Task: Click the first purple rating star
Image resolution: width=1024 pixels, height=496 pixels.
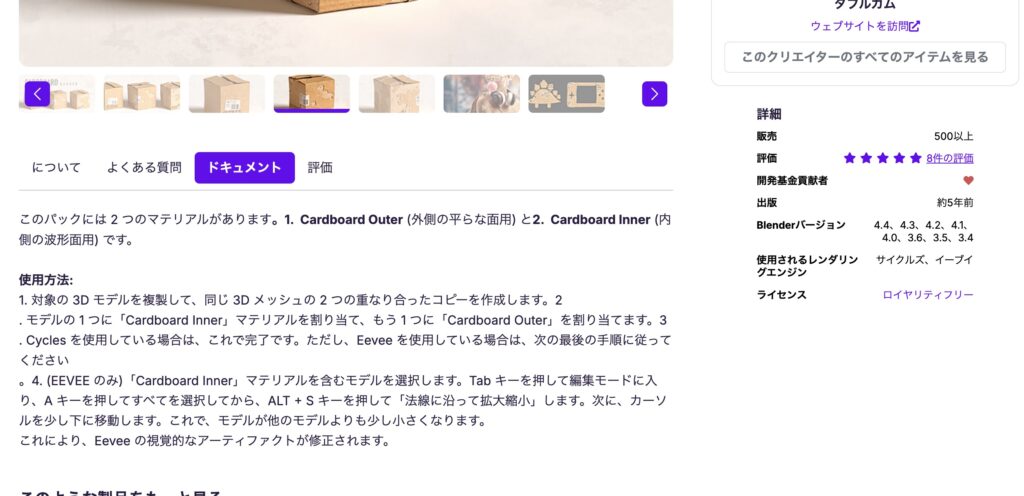Action: tap(849, 158)
